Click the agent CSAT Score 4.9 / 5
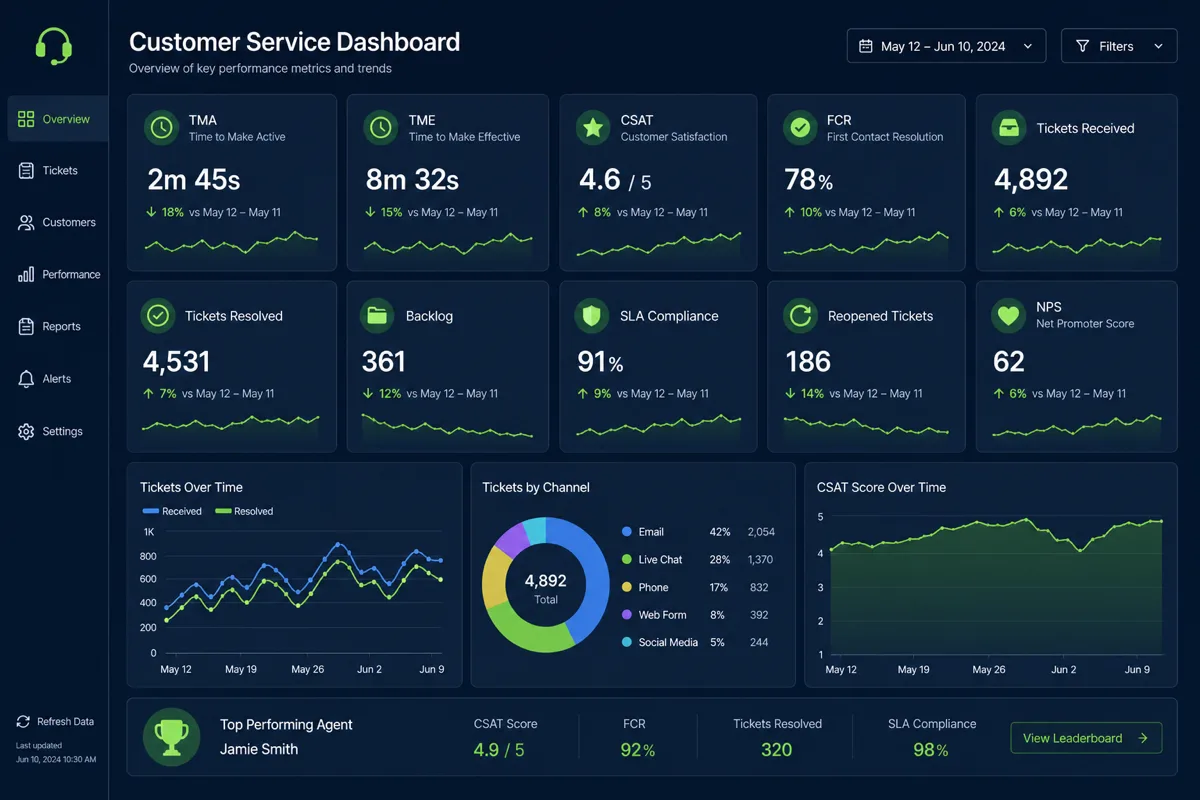 click(x=499, y=749)
